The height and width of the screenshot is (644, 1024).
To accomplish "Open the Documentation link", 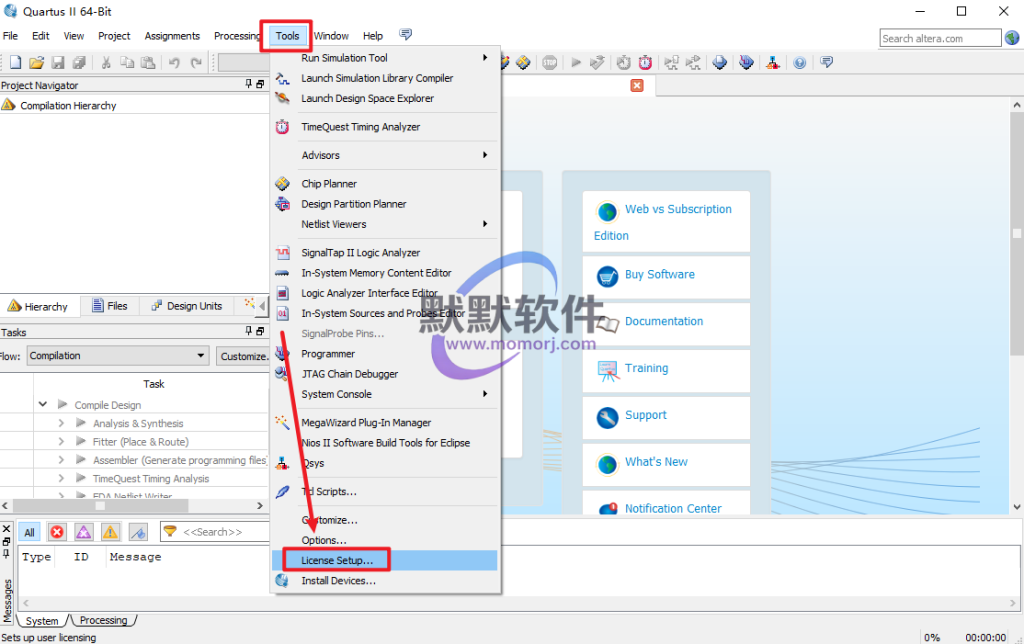I will point(664,321).
